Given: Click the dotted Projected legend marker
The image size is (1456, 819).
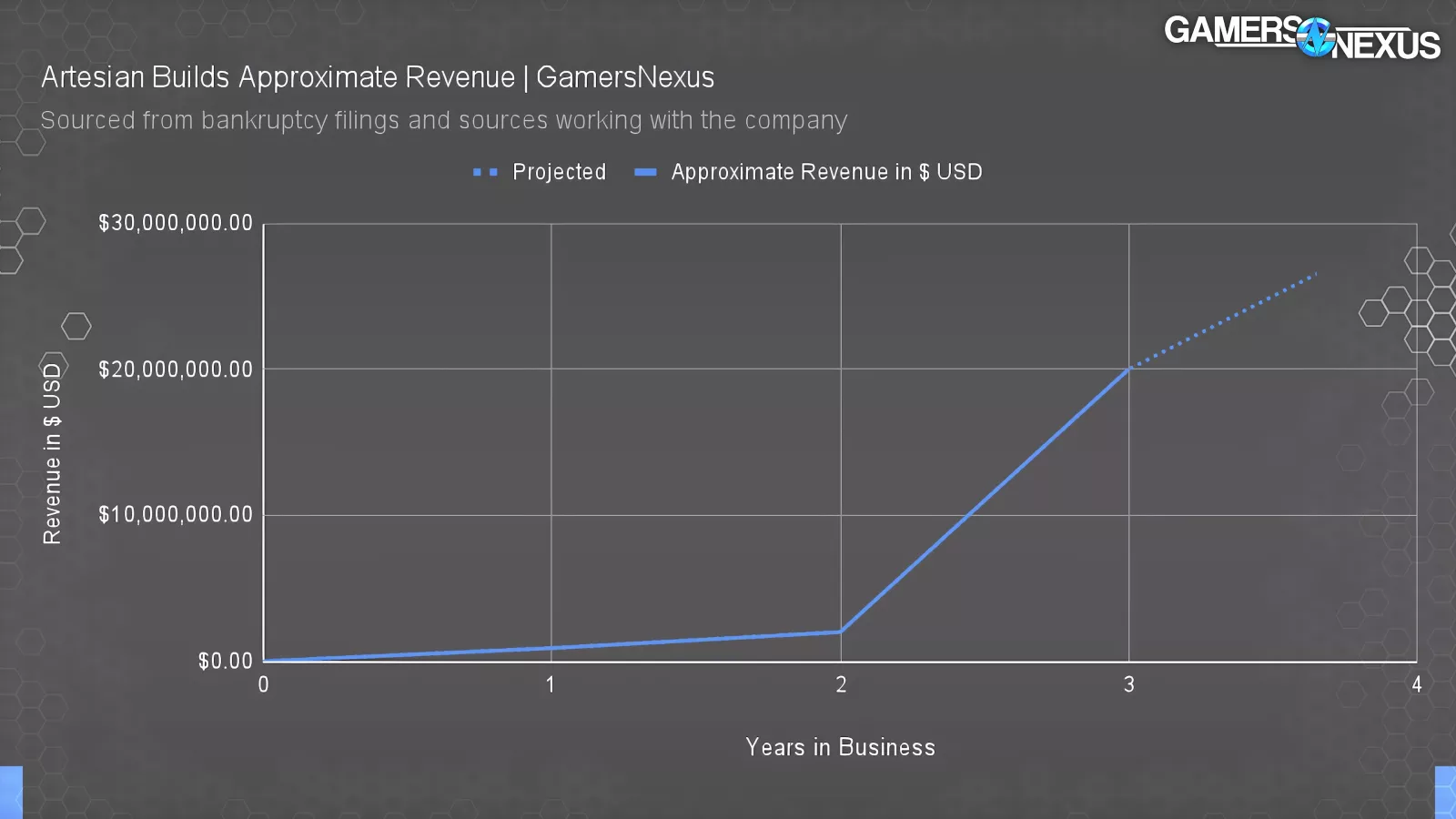Looking at the screenshot, I should point(485,172).
